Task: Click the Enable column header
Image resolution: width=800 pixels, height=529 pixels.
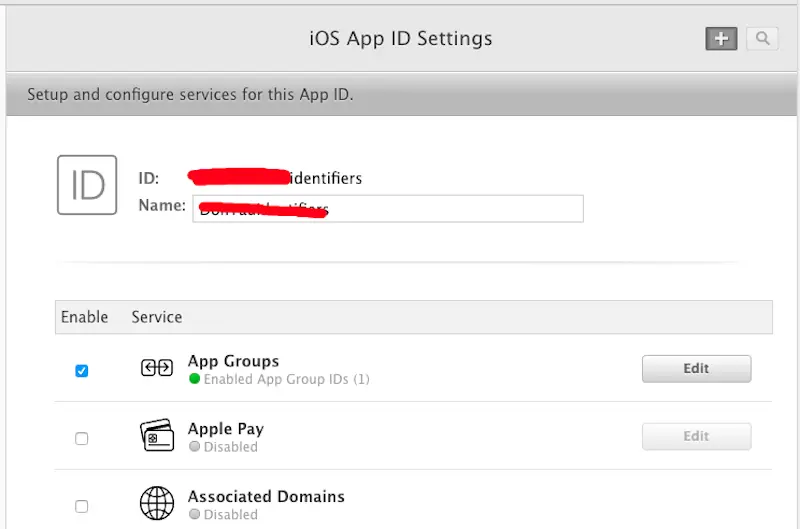Action: [x=84, y=317]
